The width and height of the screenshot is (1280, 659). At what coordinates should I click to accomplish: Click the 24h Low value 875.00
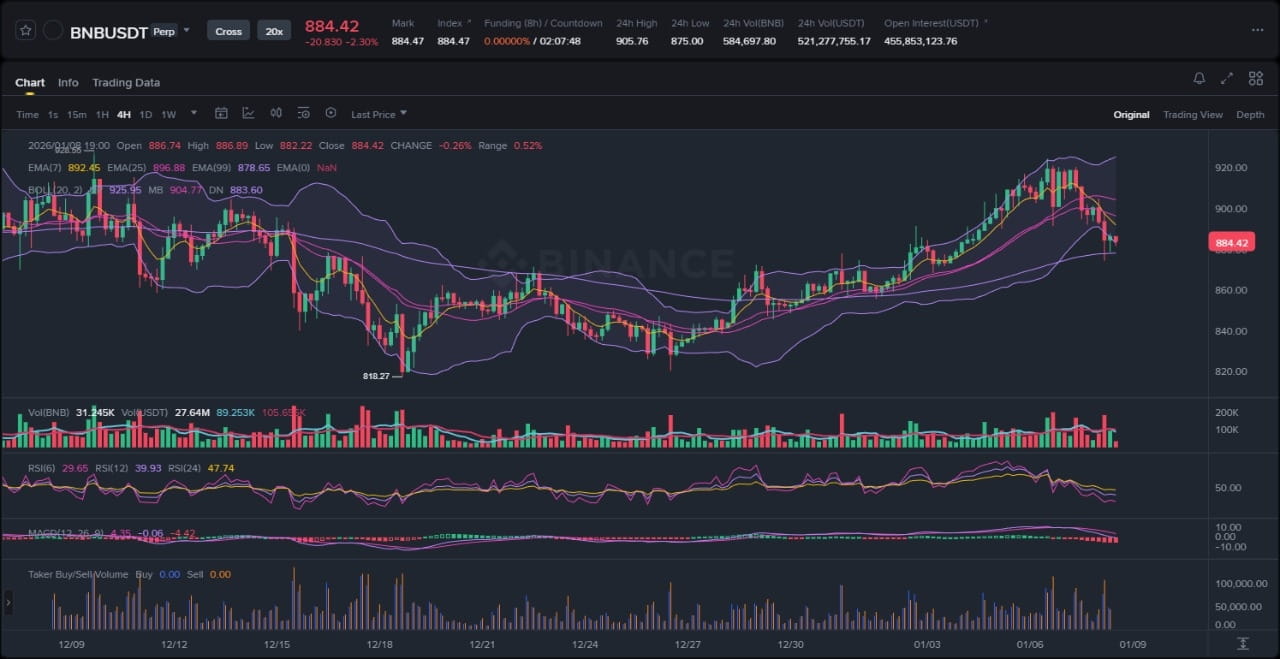(x=687, y=41)
